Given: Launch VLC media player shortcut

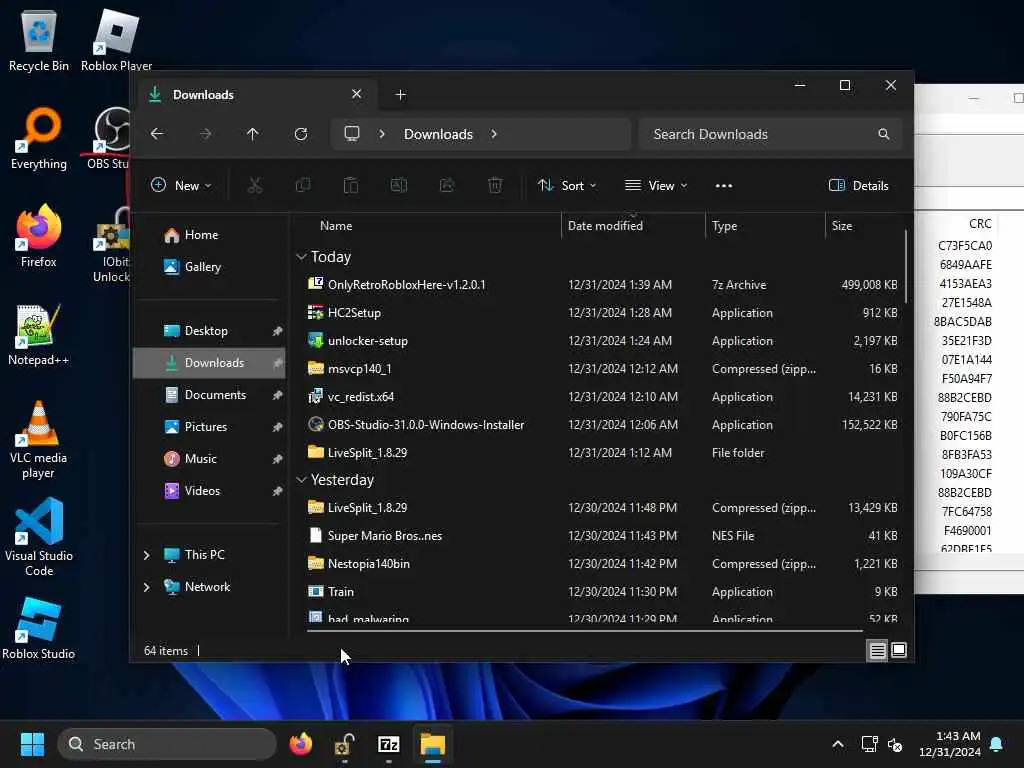Looking at the screenshot, I should pyautogui.click(x=39, y=440).
